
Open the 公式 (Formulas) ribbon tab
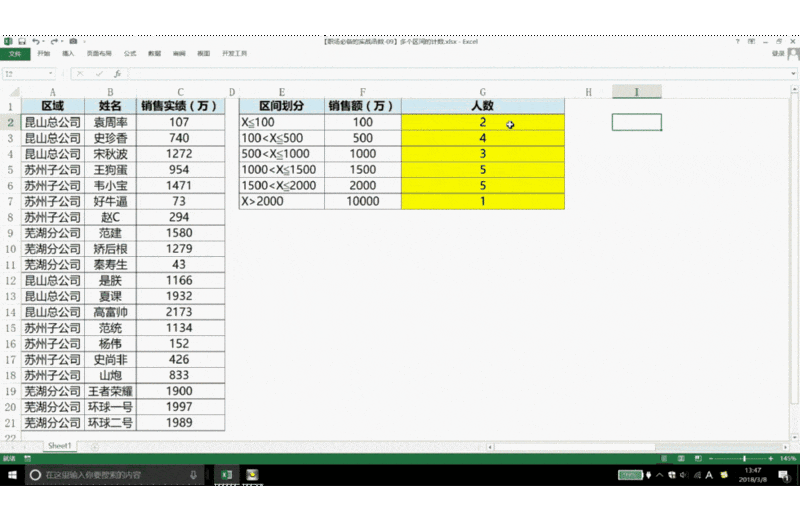point(129,53)
